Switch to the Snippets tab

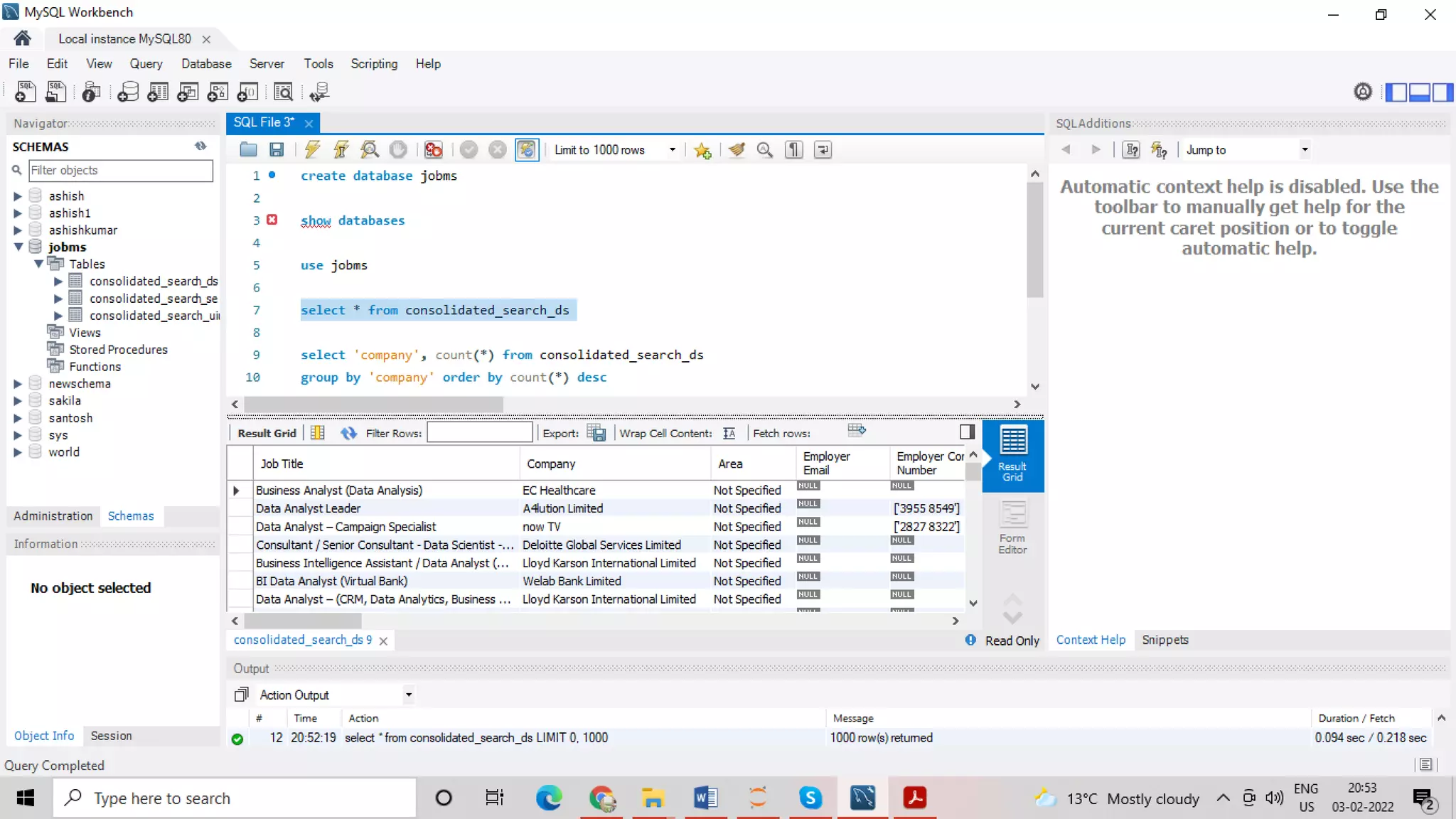coord(1165,639)
